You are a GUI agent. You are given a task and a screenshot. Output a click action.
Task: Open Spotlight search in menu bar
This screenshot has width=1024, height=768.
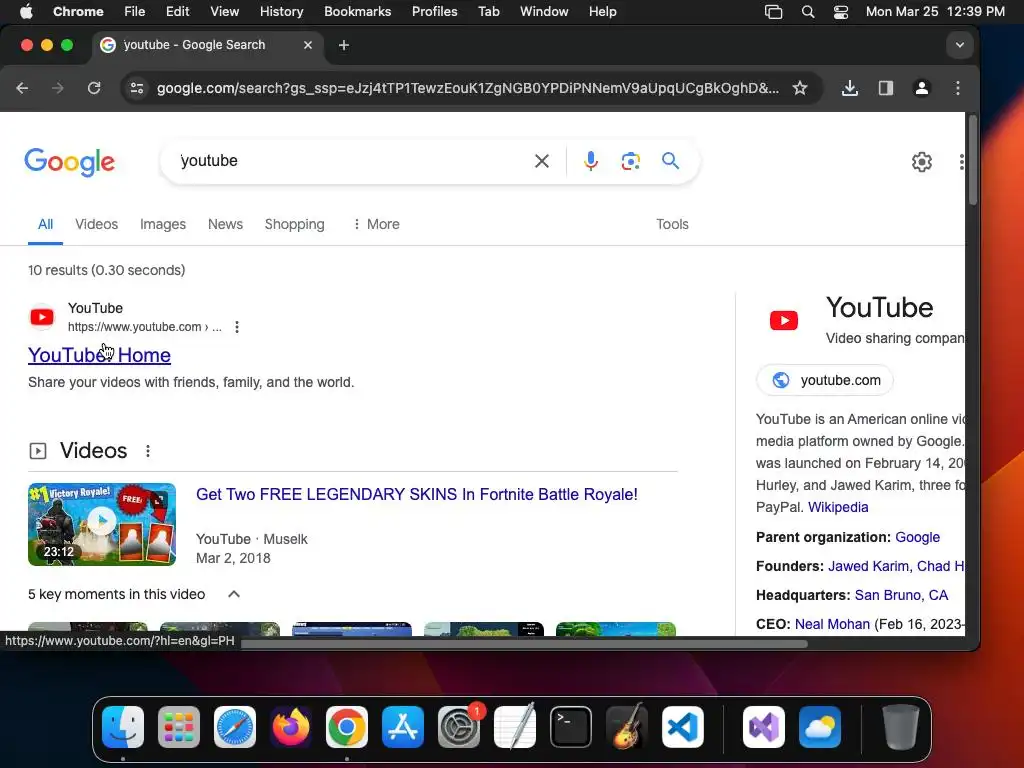coord(808,12)
